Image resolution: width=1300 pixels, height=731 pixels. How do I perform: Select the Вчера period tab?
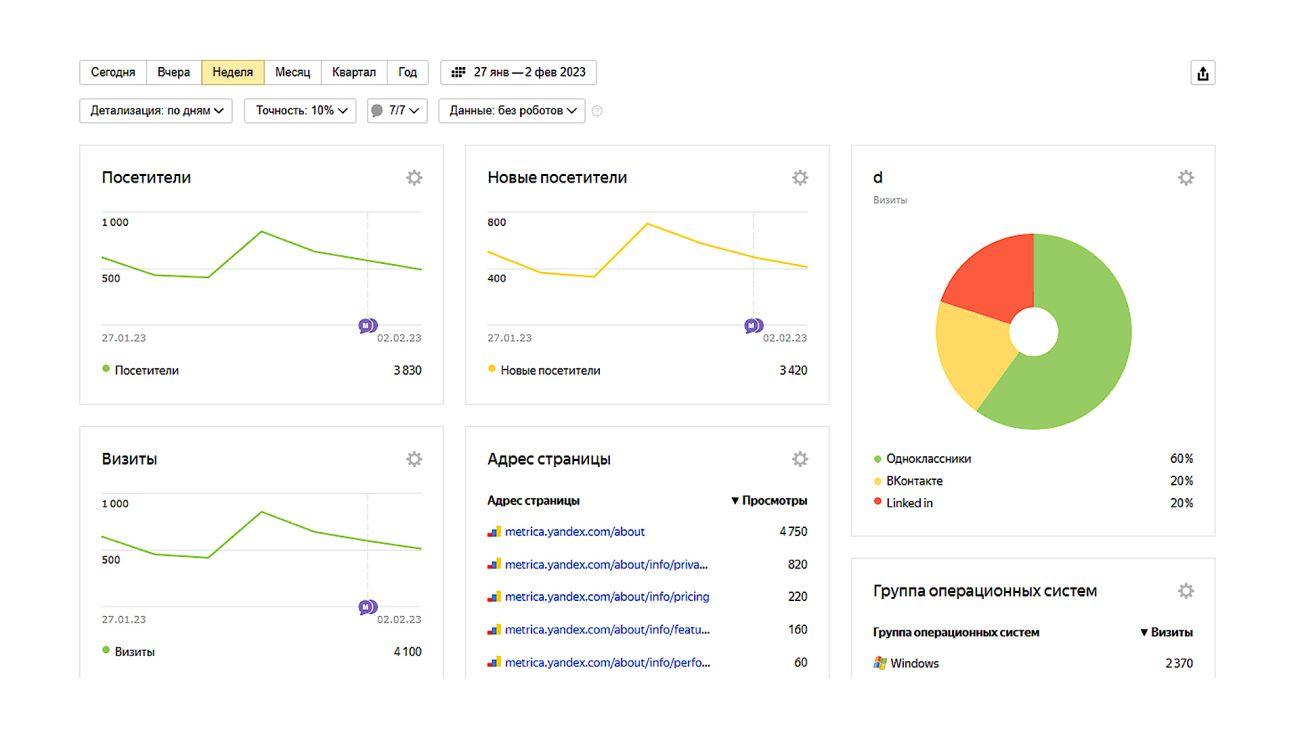point(174,72)
